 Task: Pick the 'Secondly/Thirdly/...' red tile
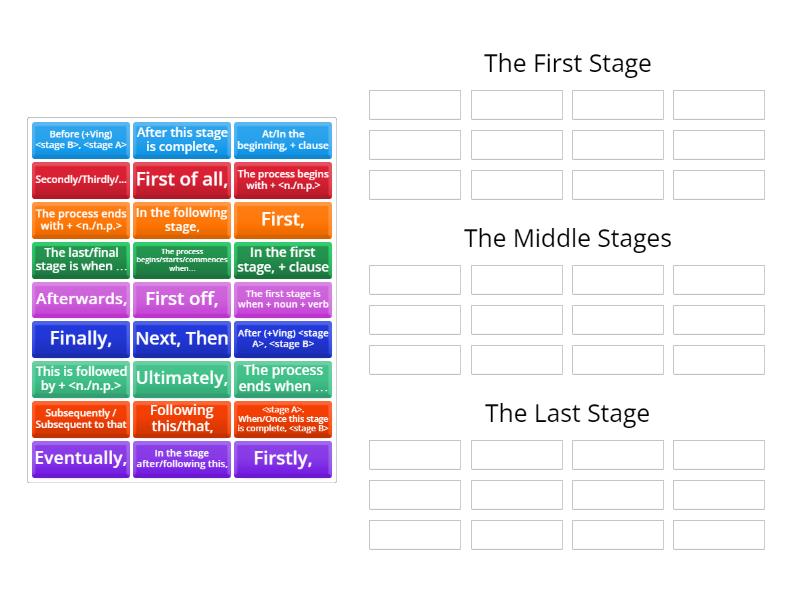[81, 180]
